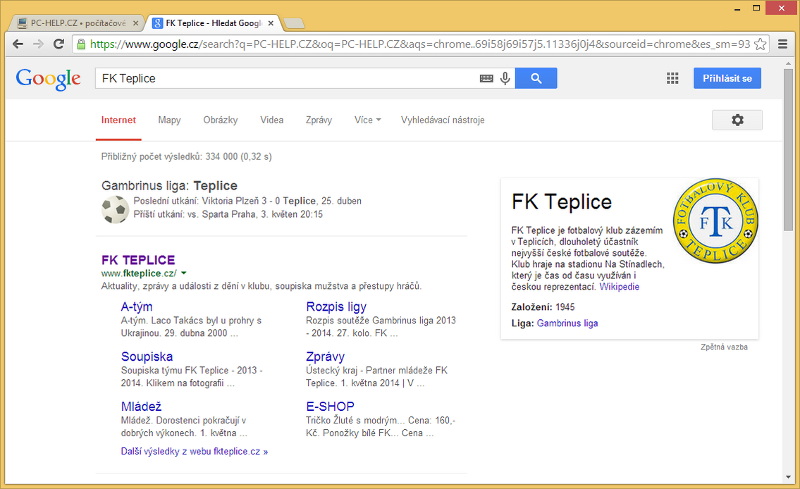Switch to the Mapy tab
The height and width of the screenshot is (489, 800).
(169, 120)
